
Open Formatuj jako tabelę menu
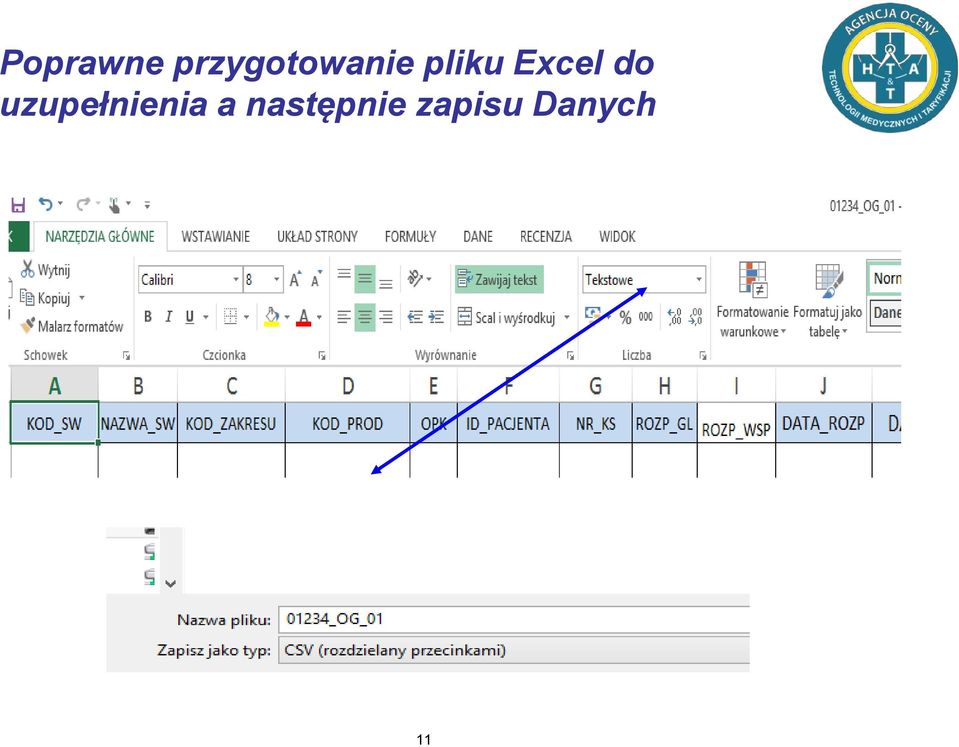[x=828, y=300]
